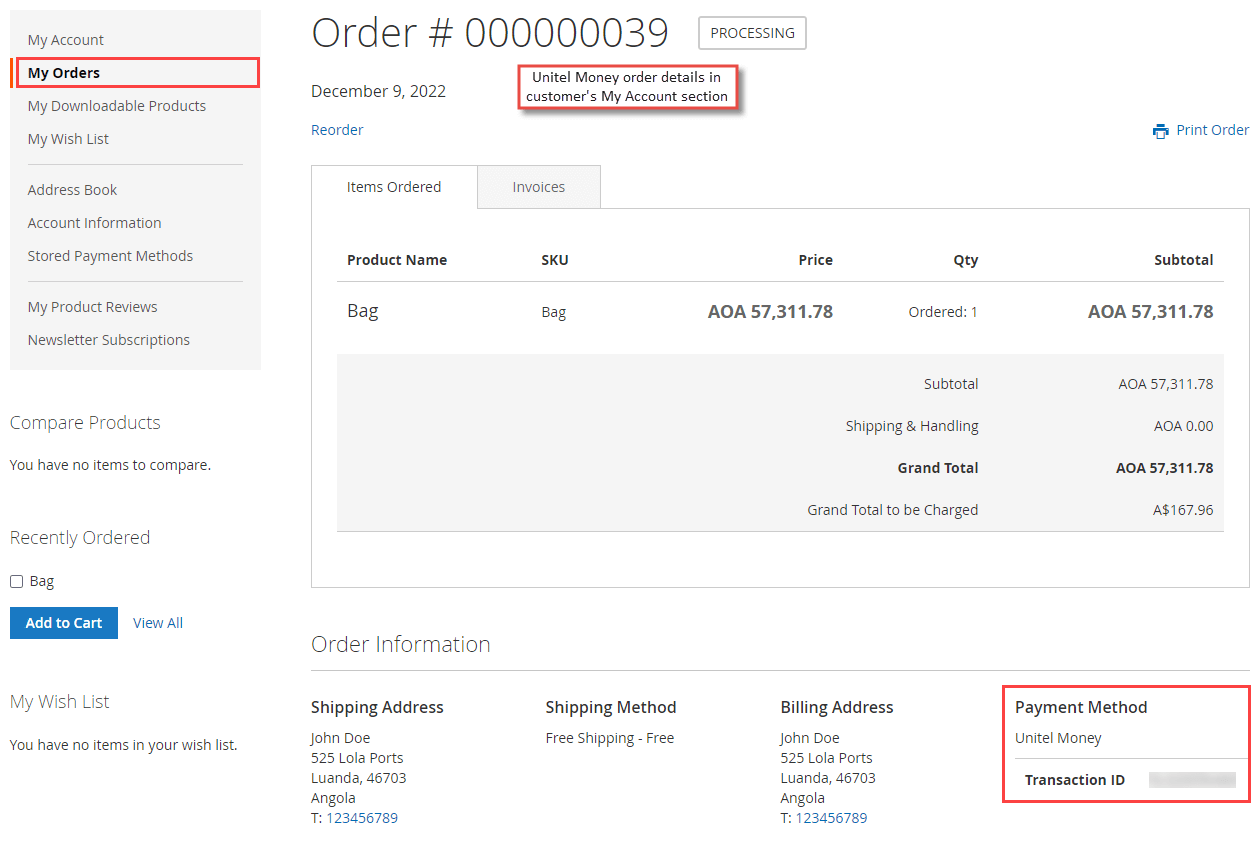Click the Bag SKU cell
This screenshot has height=847, width=1258.
coord(553,312)
